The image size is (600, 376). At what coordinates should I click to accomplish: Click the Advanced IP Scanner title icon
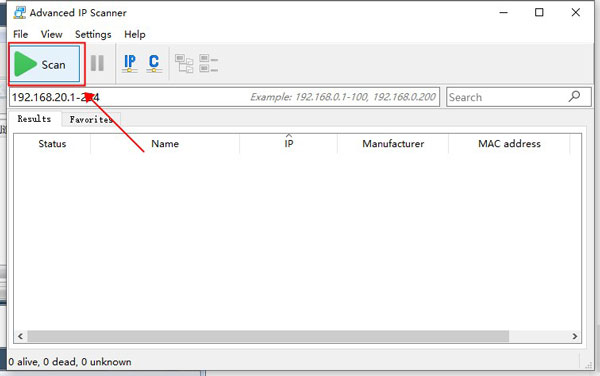pos(20,13)
